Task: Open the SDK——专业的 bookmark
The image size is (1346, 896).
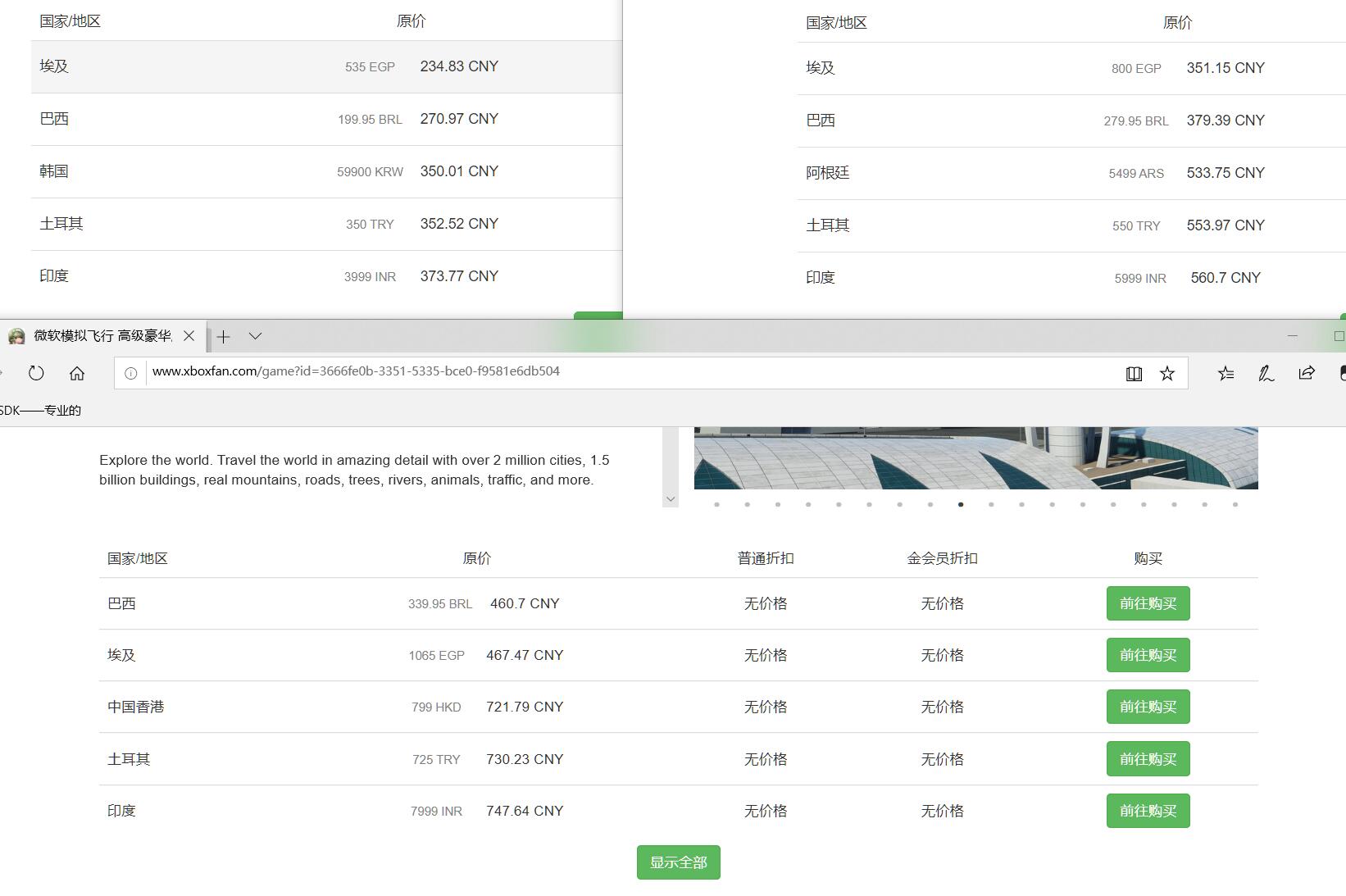Action: click(41, 410)
